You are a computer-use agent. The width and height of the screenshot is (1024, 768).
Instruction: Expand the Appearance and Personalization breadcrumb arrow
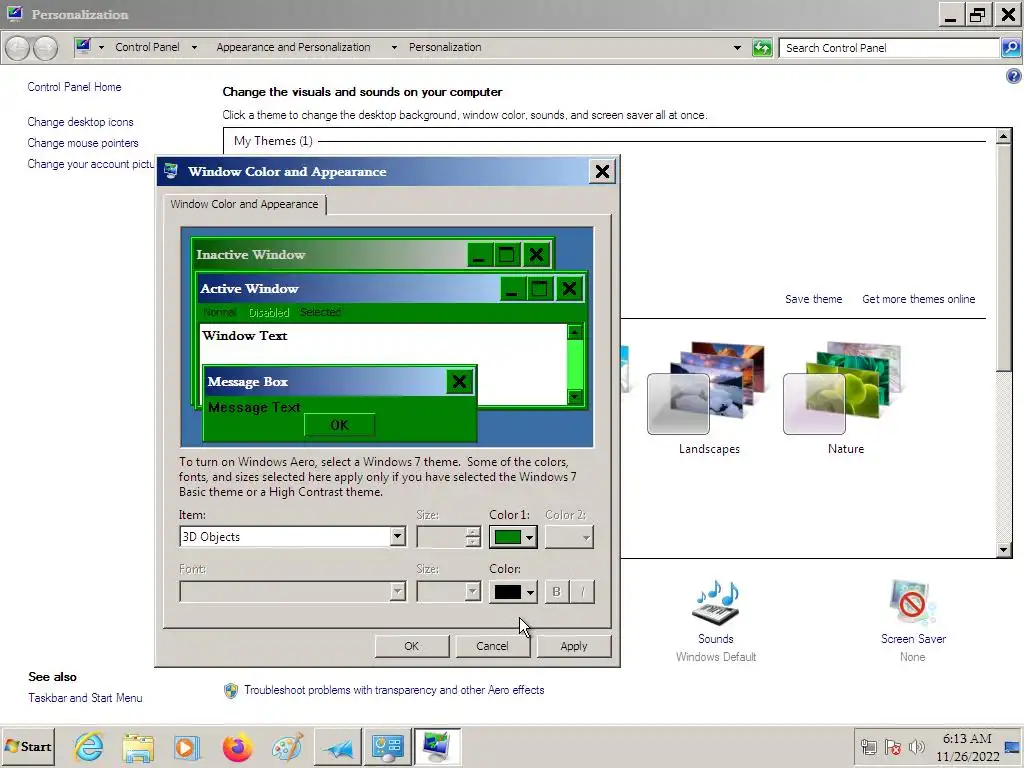[x=394, y=47]
